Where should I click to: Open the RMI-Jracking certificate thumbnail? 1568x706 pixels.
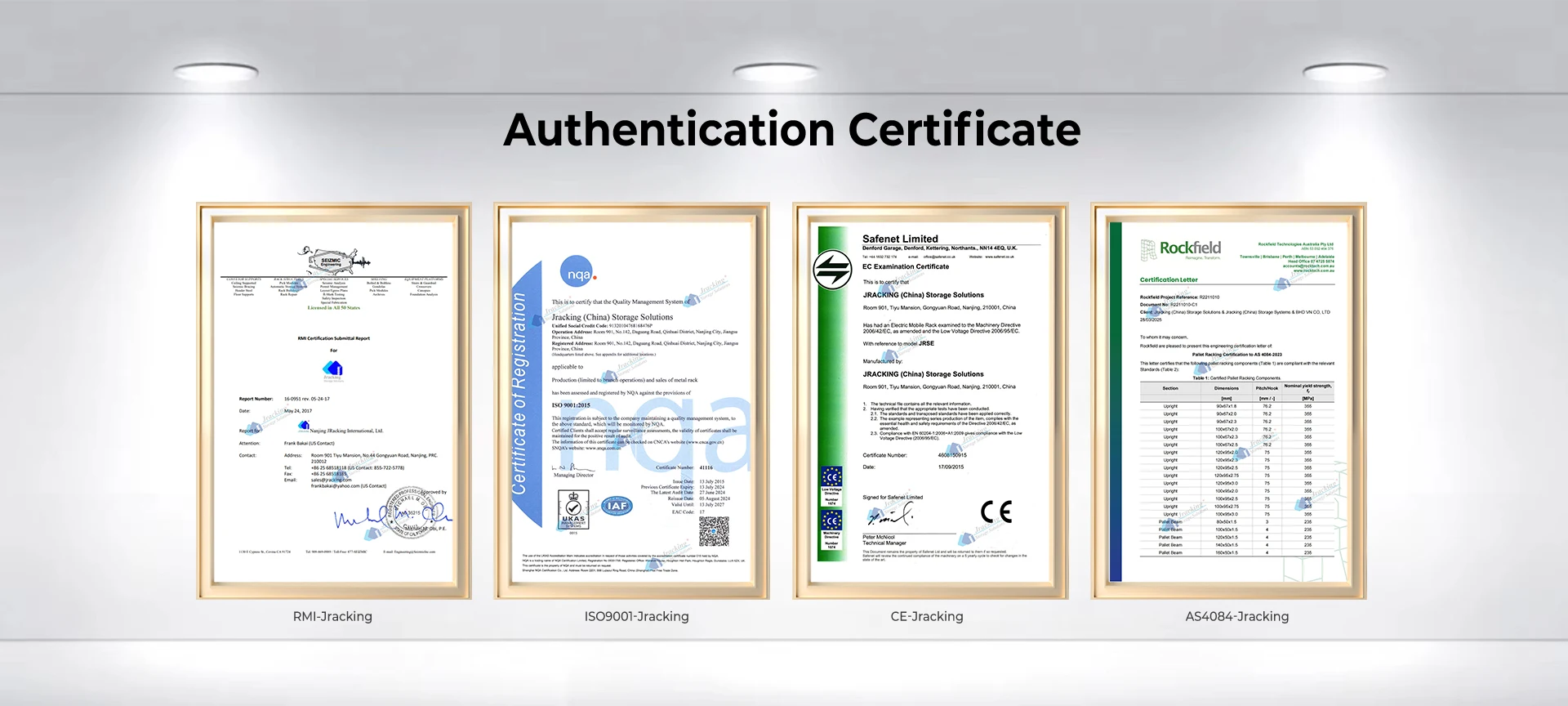(334, 400)
